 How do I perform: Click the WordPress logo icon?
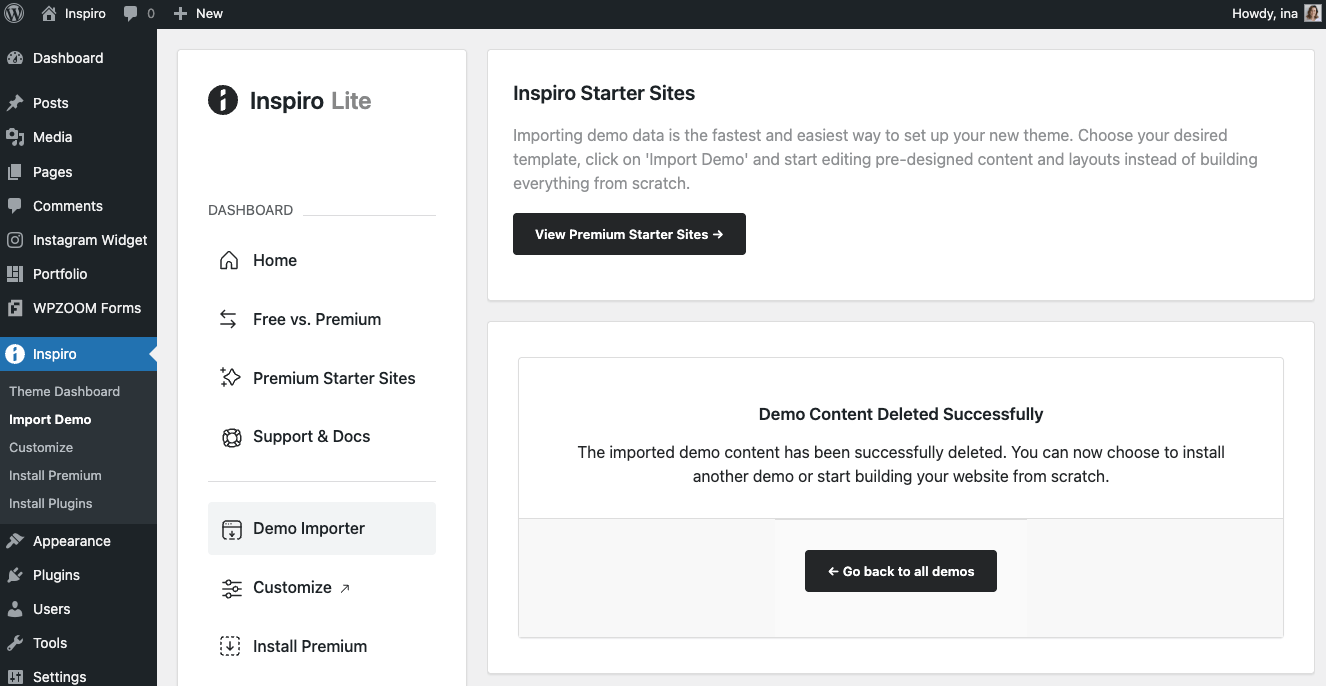tap(14, 14)
